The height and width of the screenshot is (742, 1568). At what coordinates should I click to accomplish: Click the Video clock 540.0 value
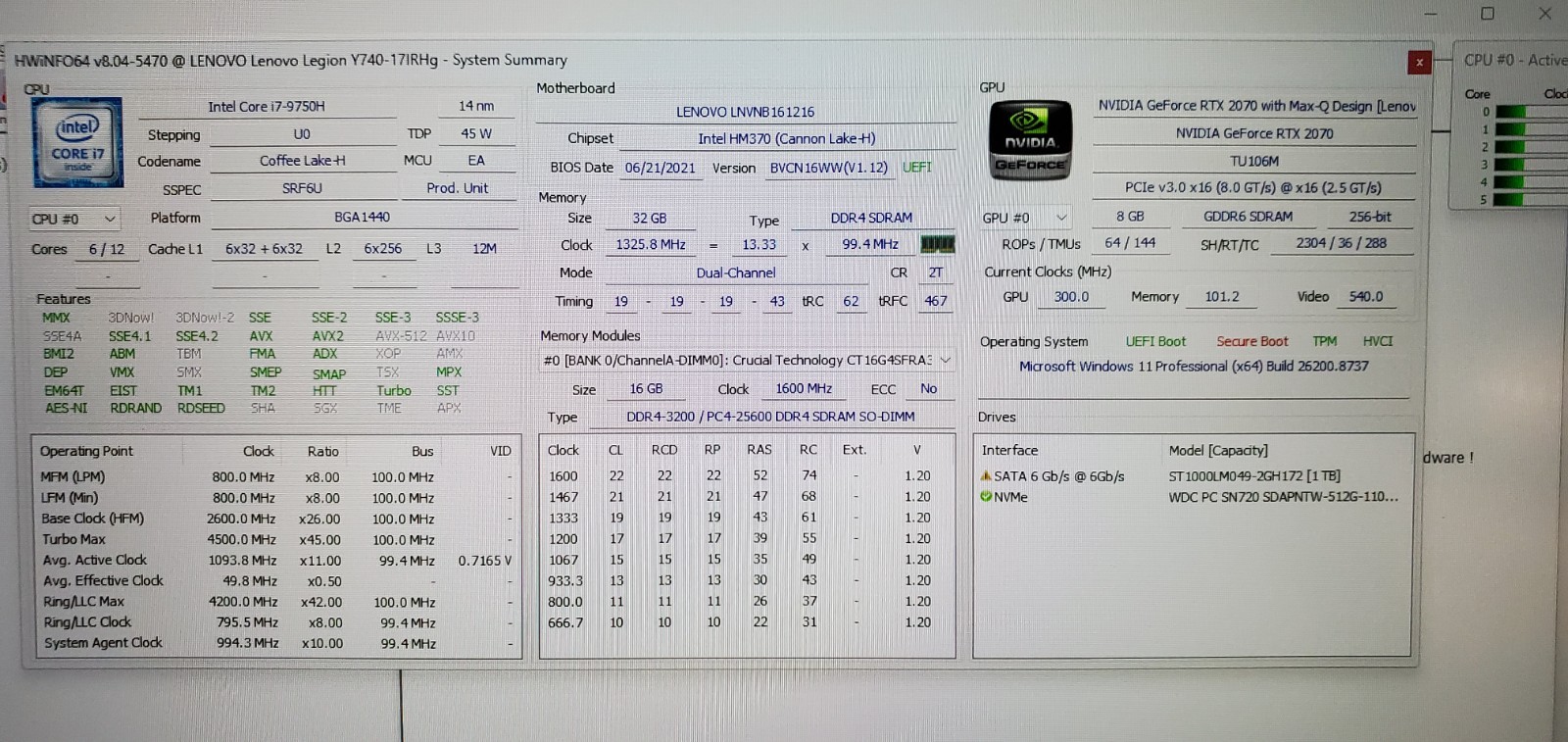point(1365,297)
